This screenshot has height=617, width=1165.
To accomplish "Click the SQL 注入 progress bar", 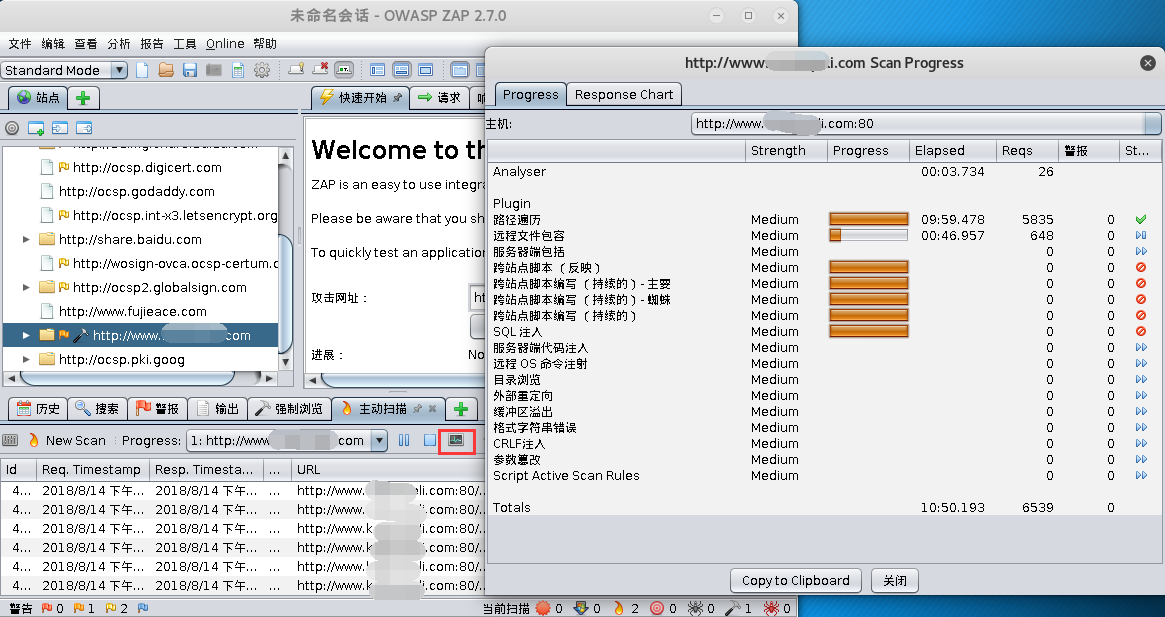I will [869, 331].
